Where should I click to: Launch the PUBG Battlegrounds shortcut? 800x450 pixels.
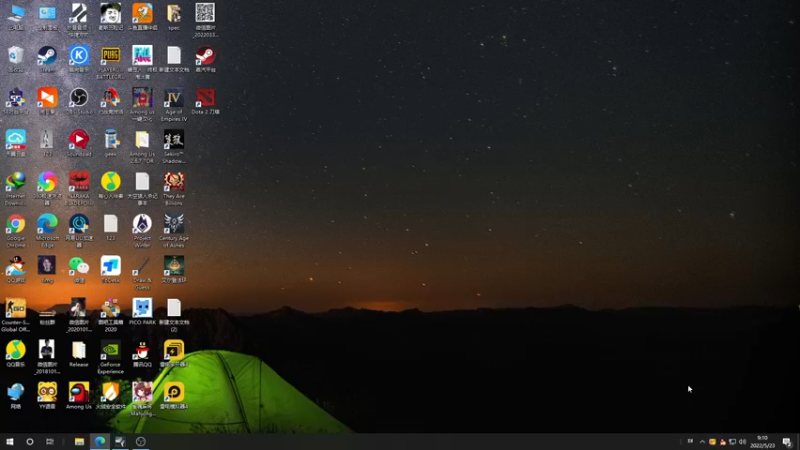110,56
